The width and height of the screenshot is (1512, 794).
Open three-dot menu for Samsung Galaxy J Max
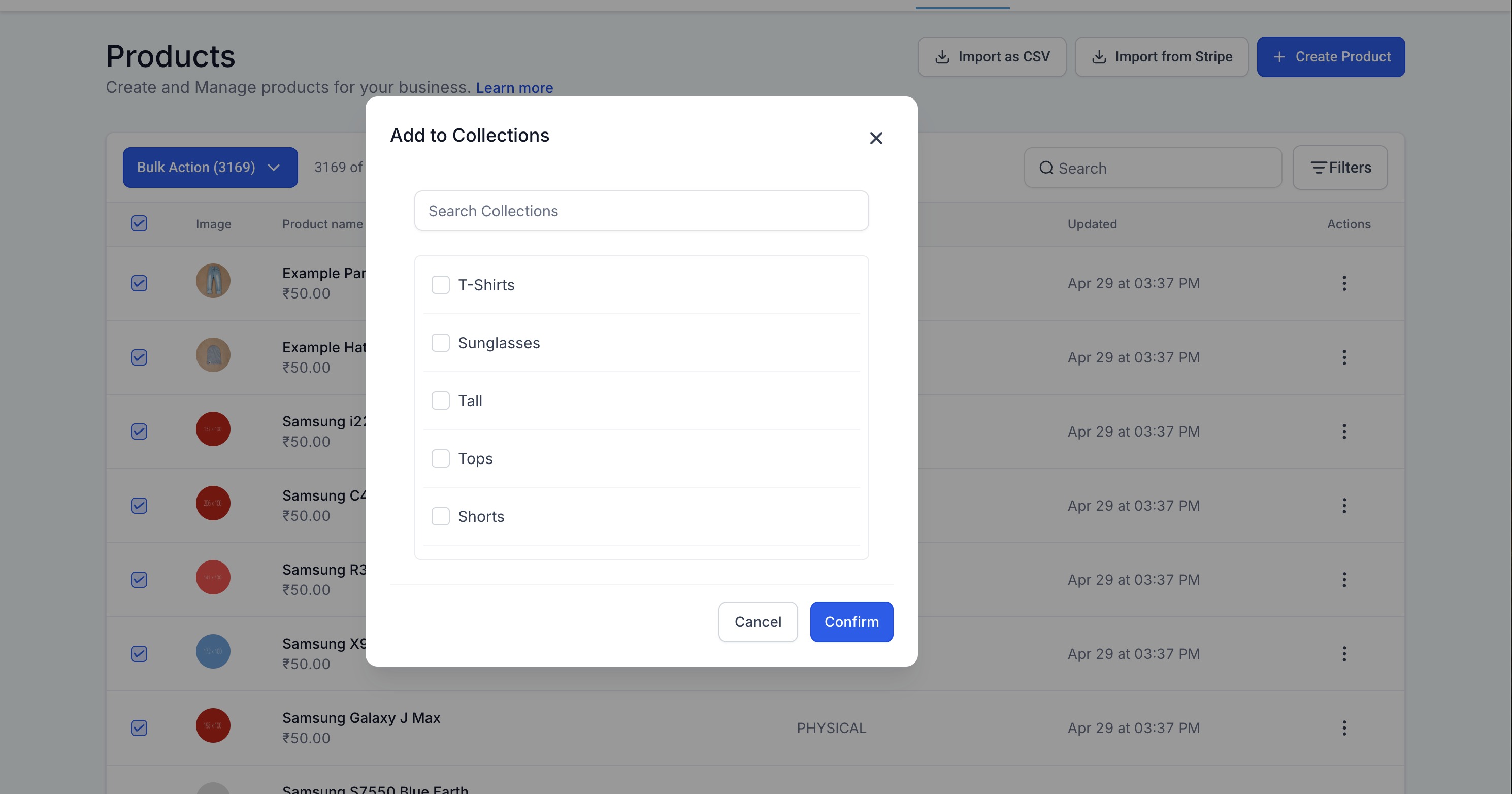(x=1344, y=727)
